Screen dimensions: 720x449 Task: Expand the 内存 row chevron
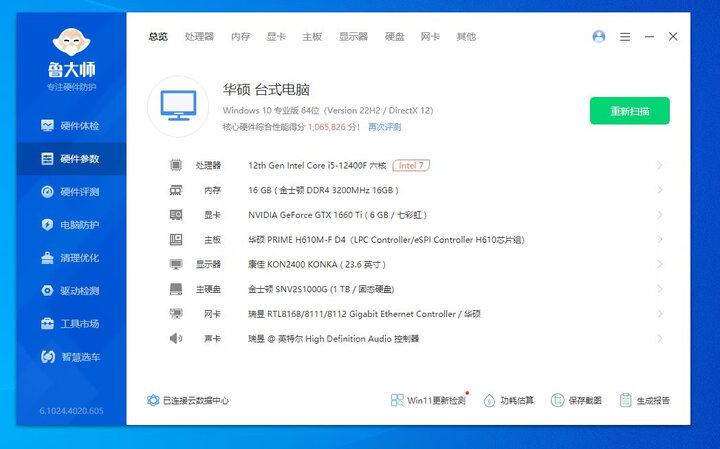(660, 190)
